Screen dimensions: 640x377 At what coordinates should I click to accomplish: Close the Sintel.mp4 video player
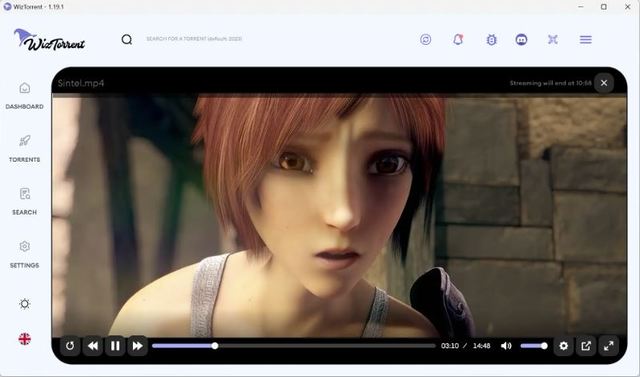604,83
